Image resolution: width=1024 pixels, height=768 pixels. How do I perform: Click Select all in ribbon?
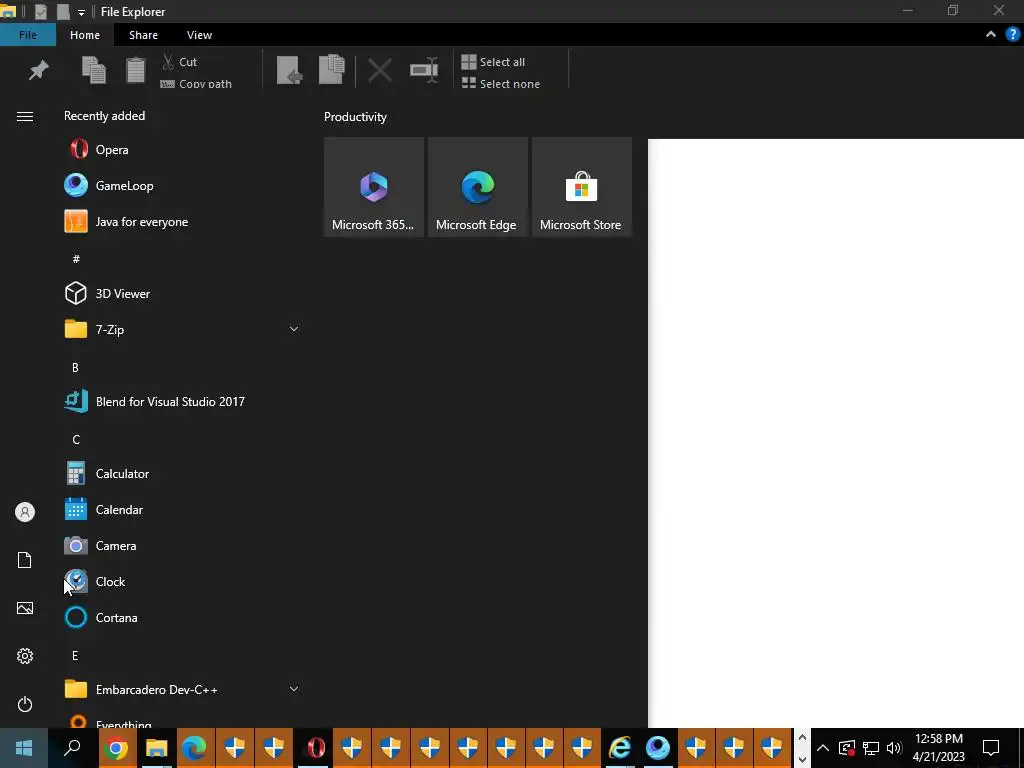click(493, 62)
